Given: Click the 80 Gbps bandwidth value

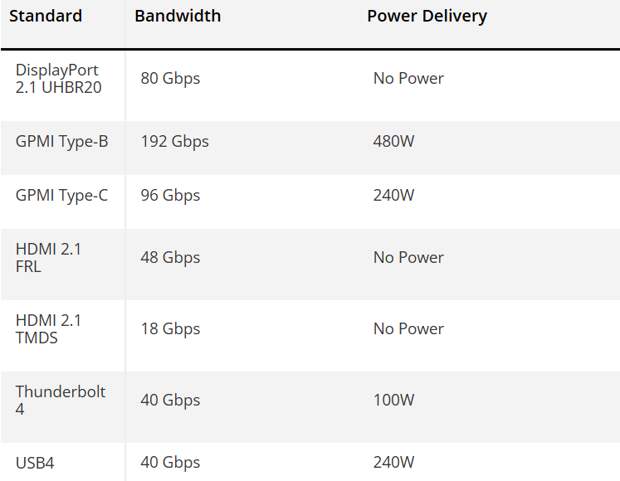Looking at the screenshot, I should point(170,78).
